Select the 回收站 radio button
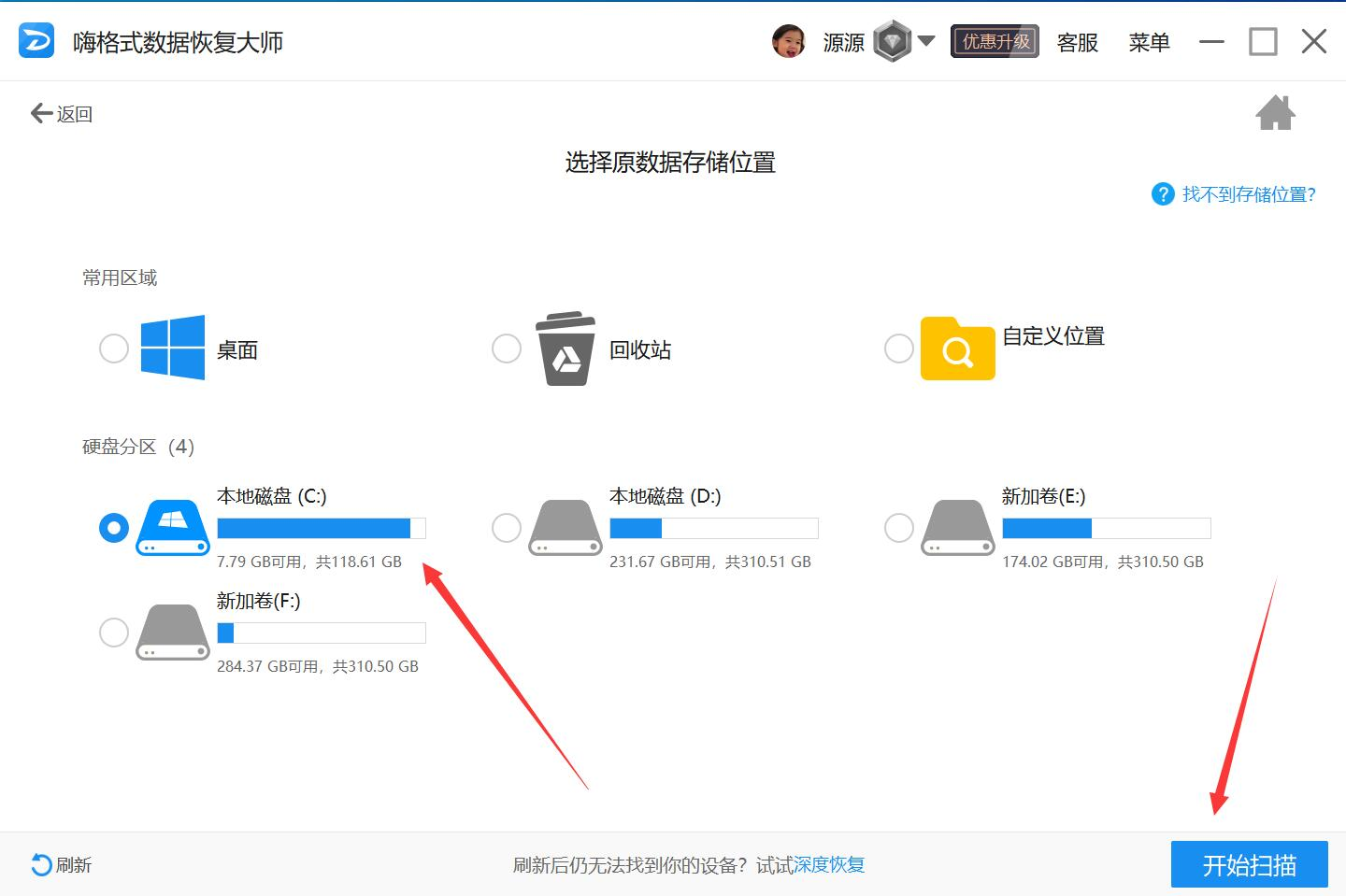 click(x=507, y=348)
